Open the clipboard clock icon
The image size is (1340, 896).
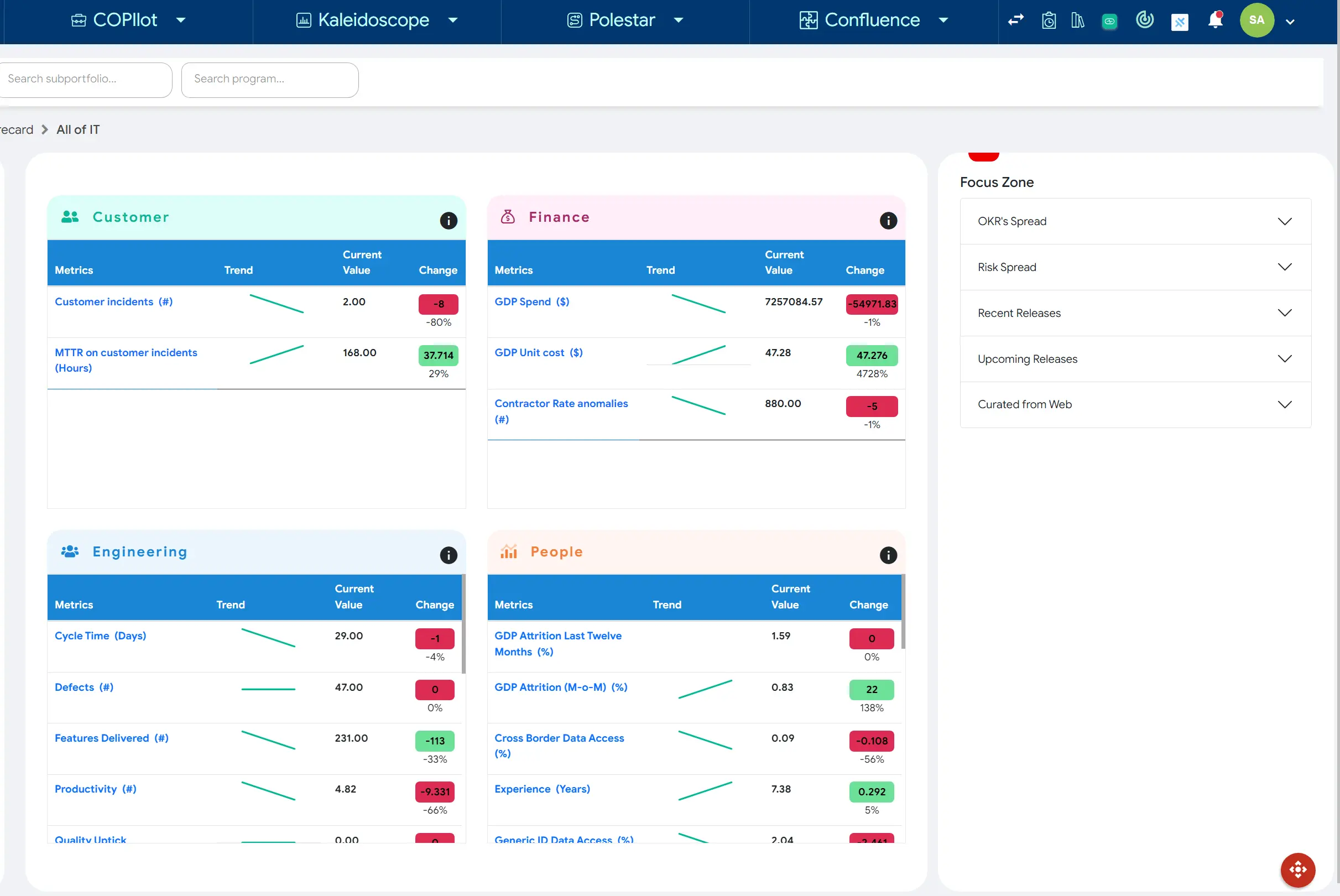pos(1049,20)
